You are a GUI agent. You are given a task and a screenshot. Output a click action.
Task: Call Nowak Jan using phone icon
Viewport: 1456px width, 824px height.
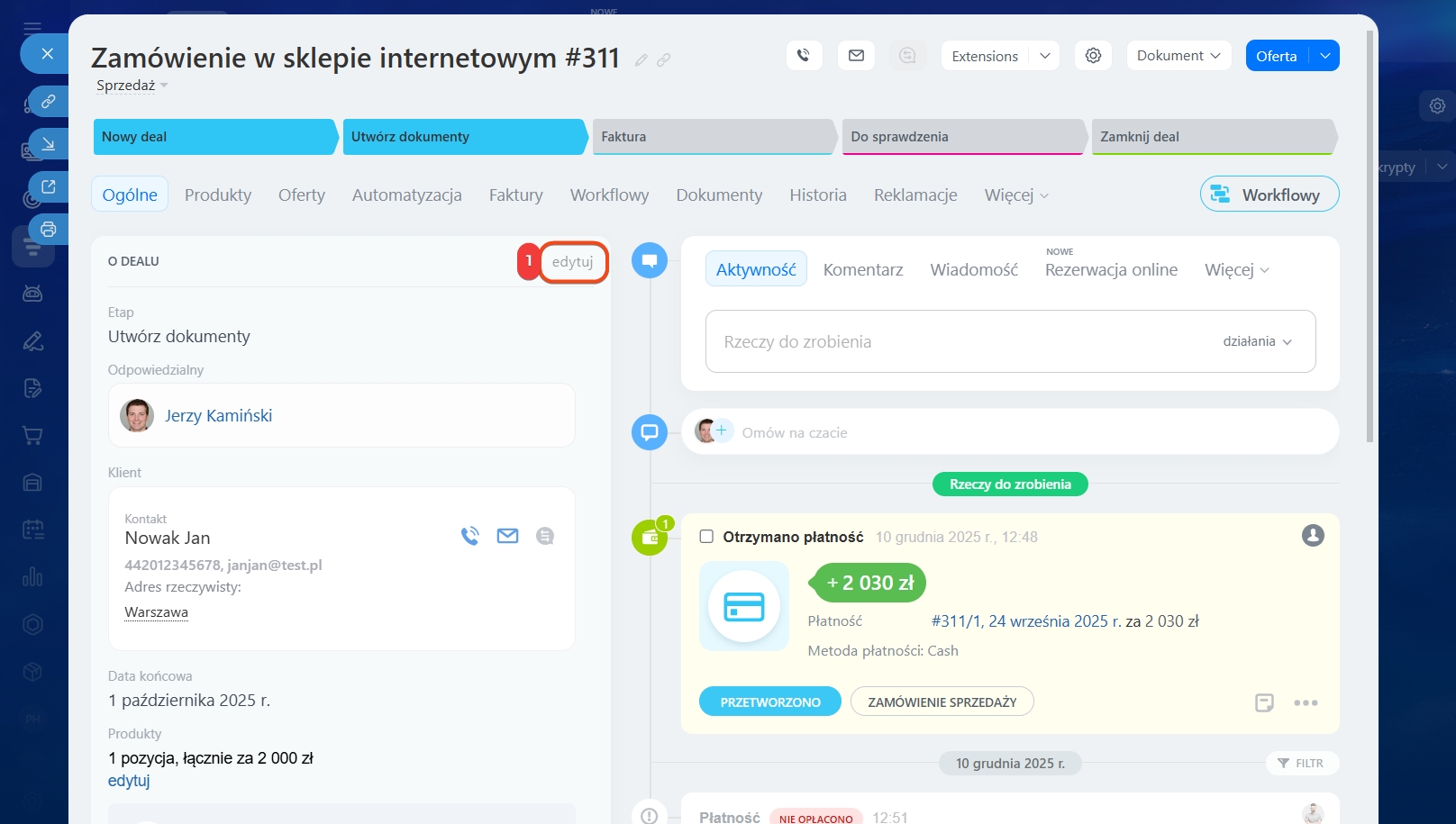pos(470,536)
